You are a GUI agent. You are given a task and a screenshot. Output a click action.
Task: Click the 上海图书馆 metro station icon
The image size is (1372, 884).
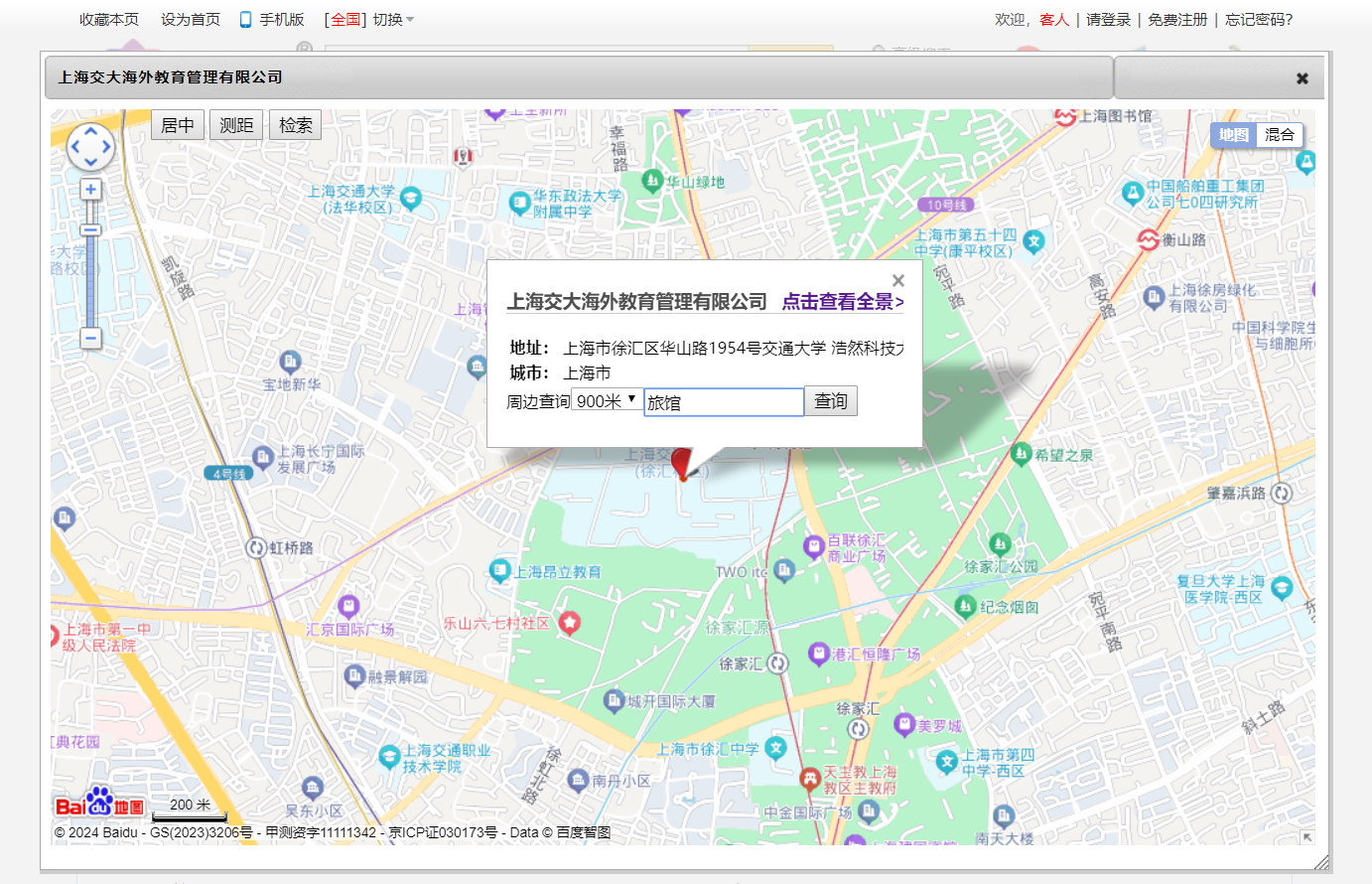pyautogui.click(x=1065, y=116)
